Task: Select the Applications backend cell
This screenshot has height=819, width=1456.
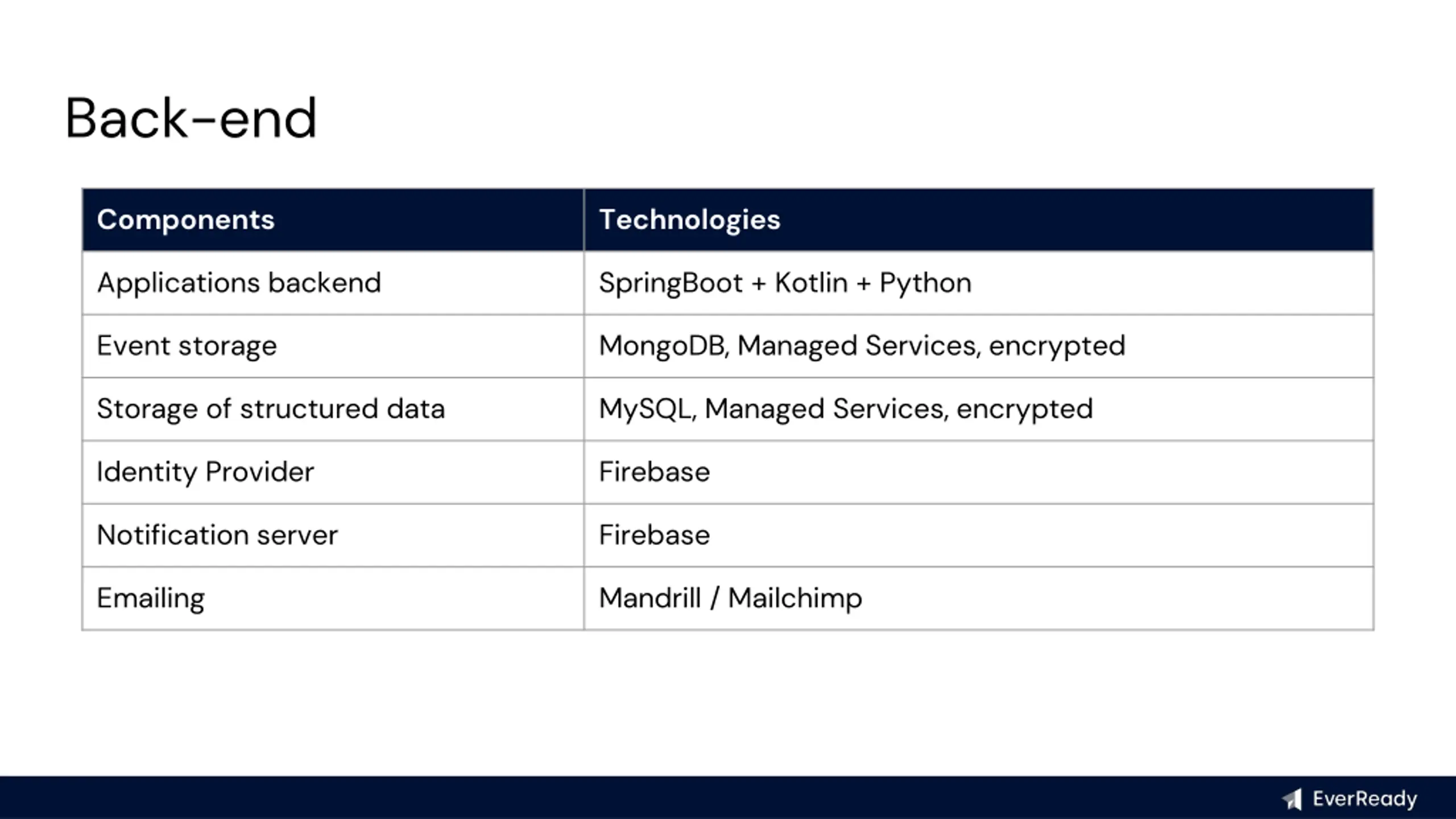Action: 333,283
